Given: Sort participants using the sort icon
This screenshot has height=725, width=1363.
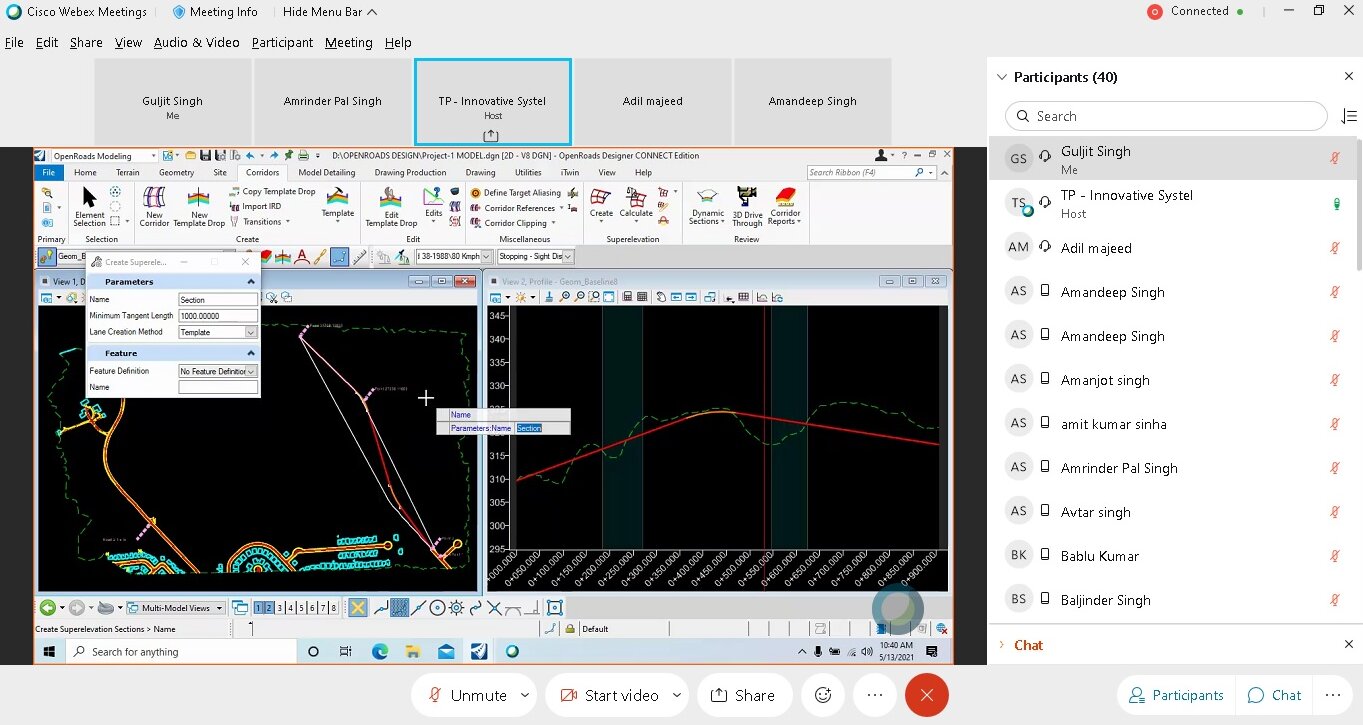Looking at the screenshot, I should coord(1349,116).
